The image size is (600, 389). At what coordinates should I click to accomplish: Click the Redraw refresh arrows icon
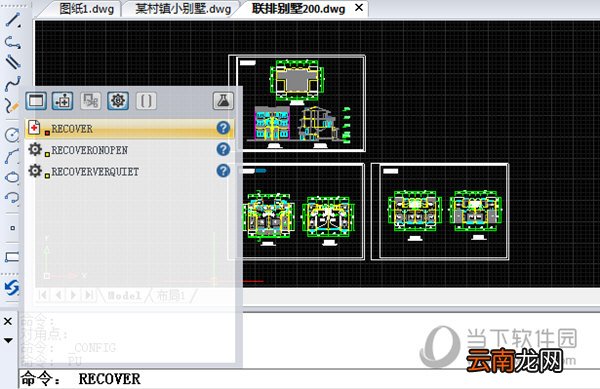(x=12, y=288)
